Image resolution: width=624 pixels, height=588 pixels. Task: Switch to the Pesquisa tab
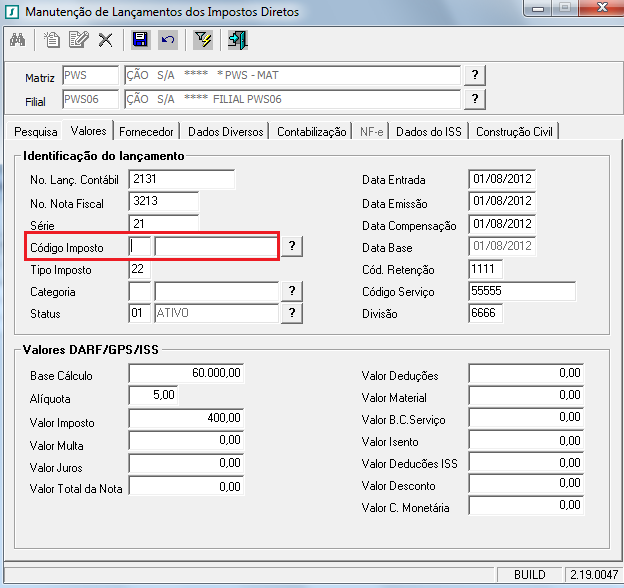[36, 132]
